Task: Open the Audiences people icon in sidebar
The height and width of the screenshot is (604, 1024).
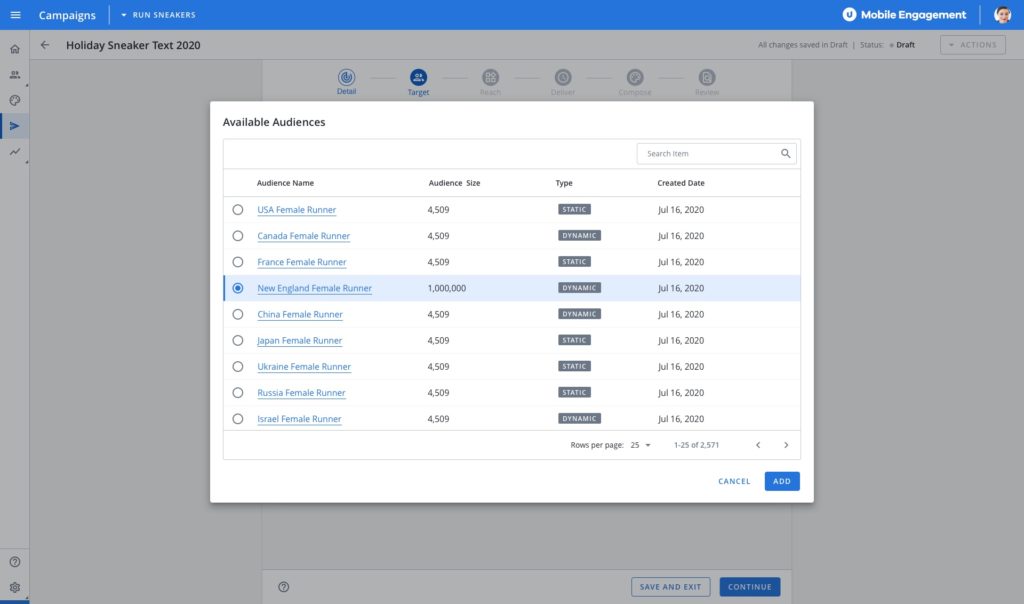Action: [14, 74]
